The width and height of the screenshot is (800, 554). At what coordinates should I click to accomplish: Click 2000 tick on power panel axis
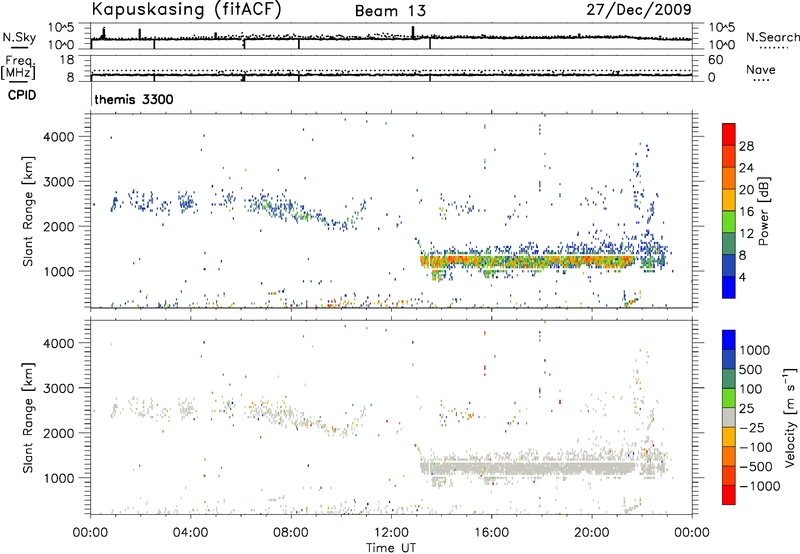pos(59,226)
